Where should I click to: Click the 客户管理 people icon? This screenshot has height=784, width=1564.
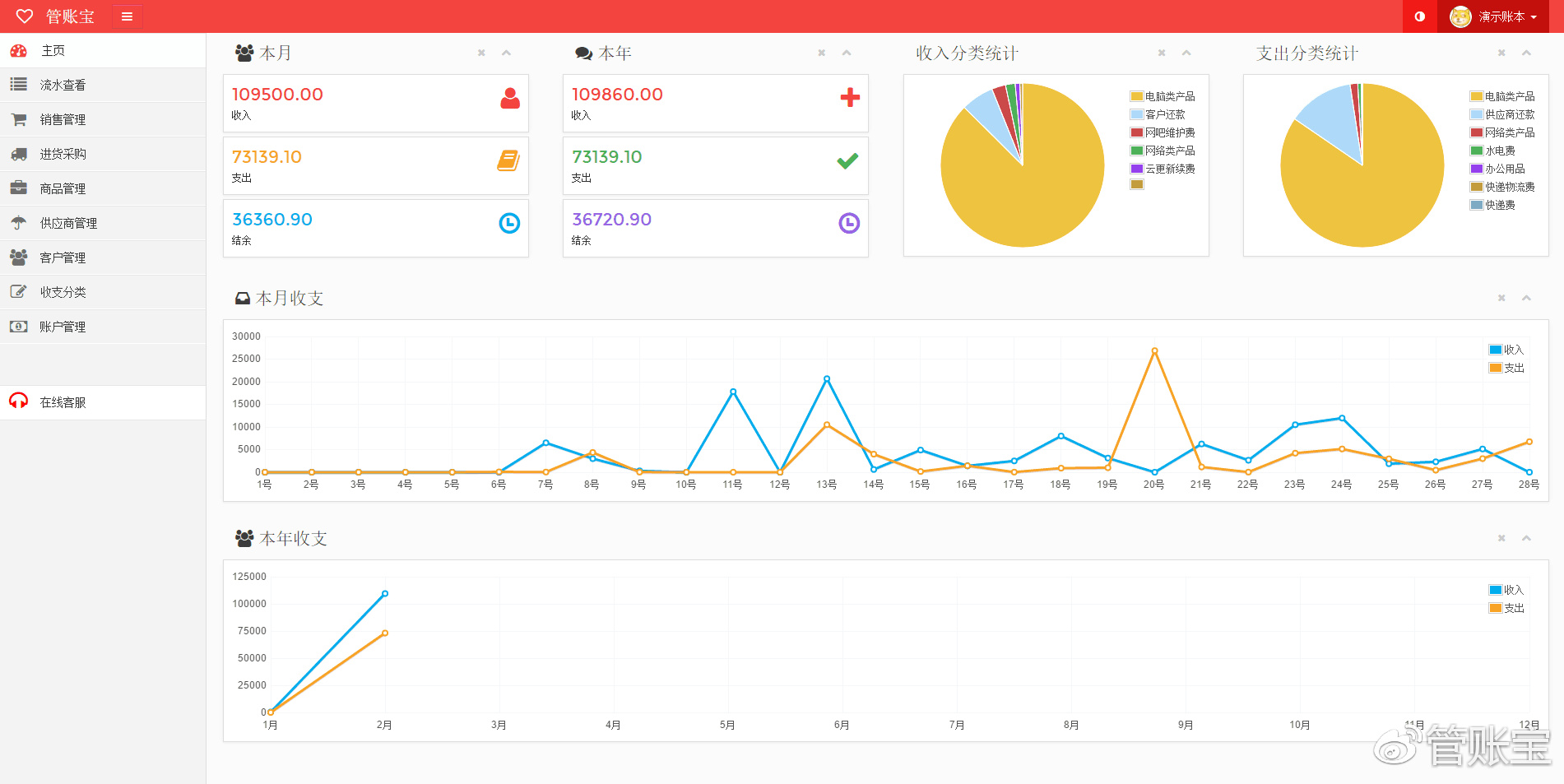[x=18, y=257]
